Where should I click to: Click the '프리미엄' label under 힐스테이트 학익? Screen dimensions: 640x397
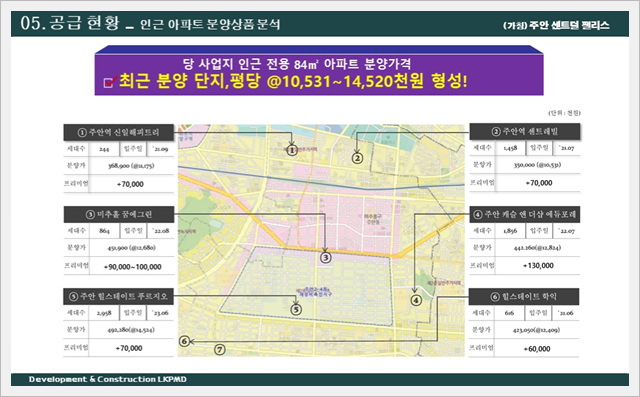tap(481, 348)
